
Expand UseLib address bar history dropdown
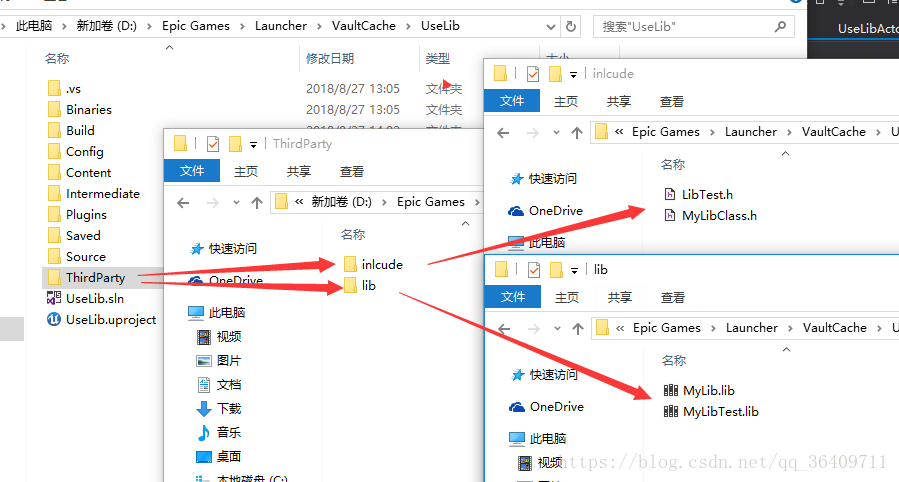[x=550, y=26]
